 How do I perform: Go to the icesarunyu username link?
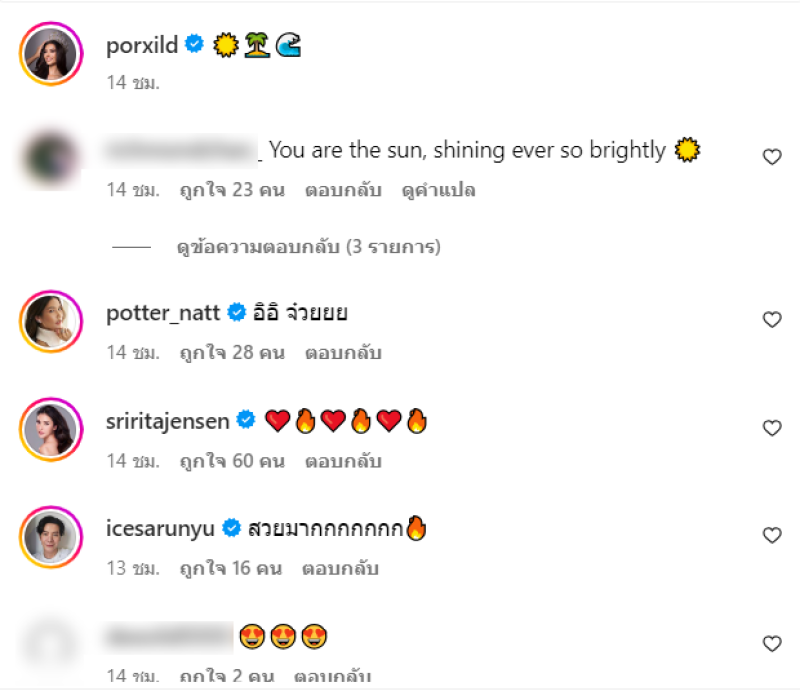tap(160, 529)
